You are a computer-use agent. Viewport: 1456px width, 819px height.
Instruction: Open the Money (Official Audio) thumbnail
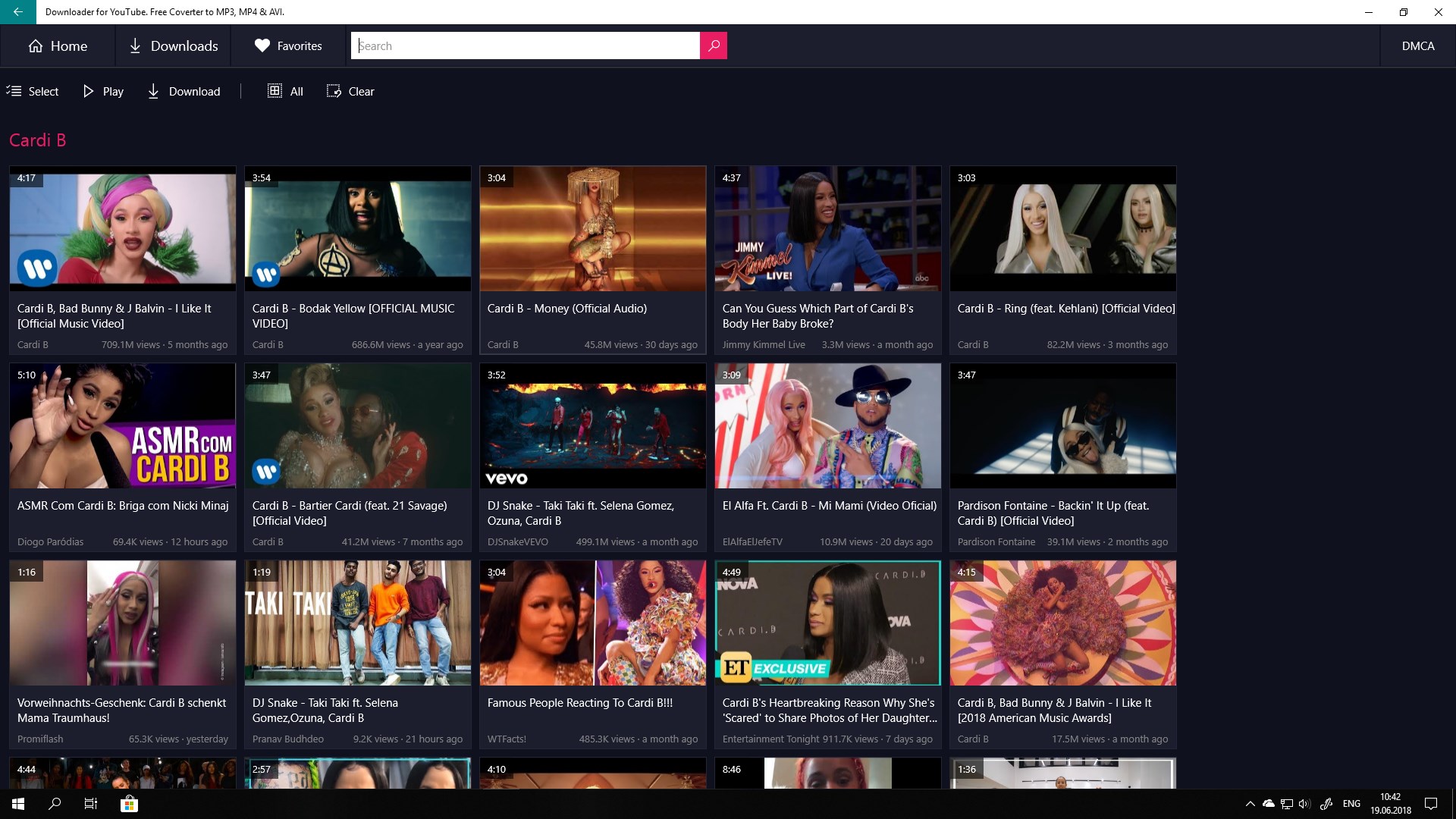593,228
